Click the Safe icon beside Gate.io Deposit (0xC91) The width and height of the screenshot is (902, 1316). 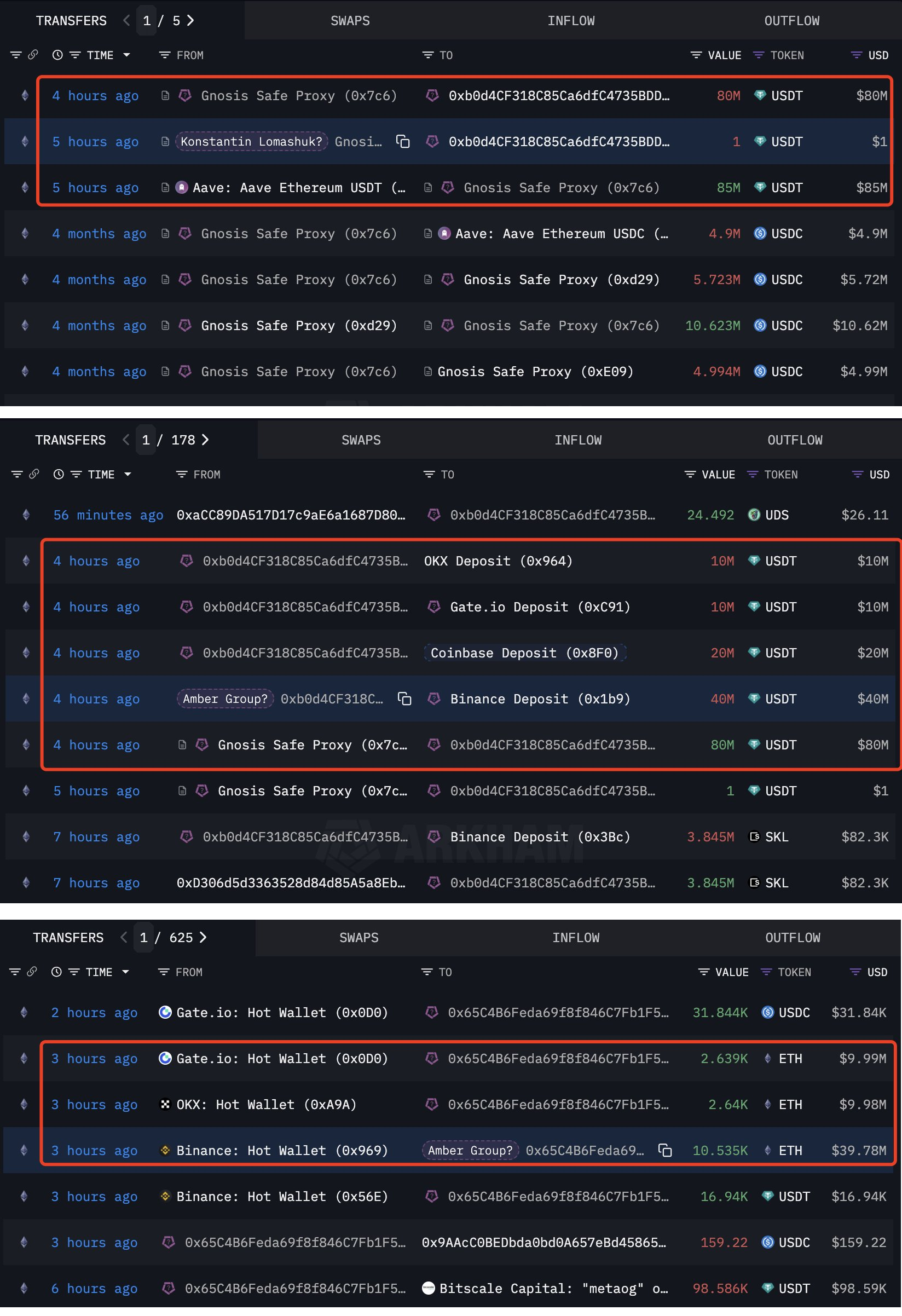pos(433,607)
